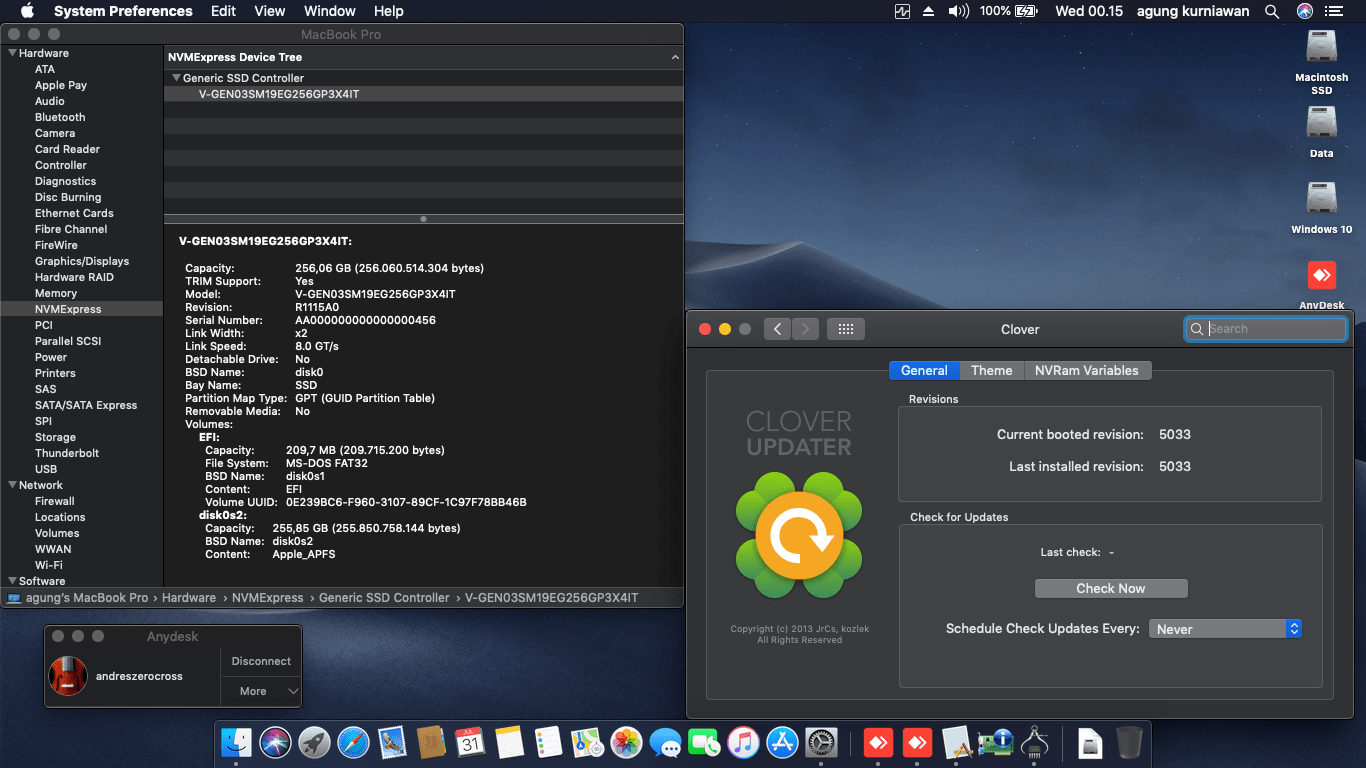1366x768 pixels.
Task: Open Launchpad from the Dock
Action: pyautogui.click(x=315, y=743)
